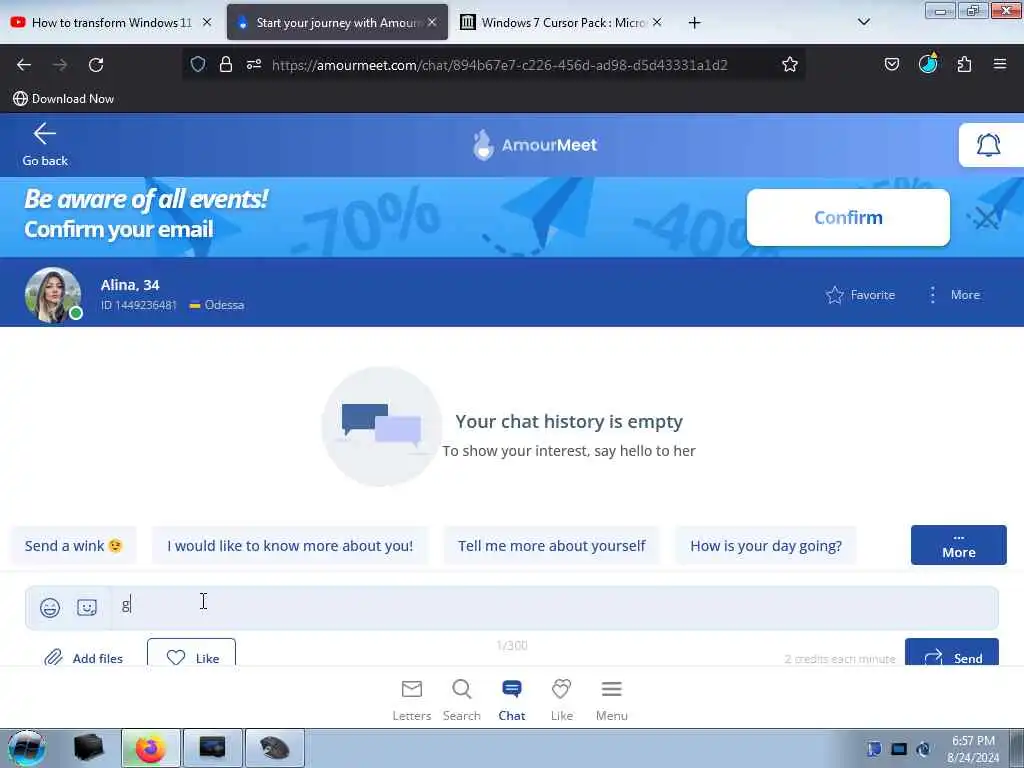Click the URL address bar
The image size is (1024, 768).
click(500, 65)
